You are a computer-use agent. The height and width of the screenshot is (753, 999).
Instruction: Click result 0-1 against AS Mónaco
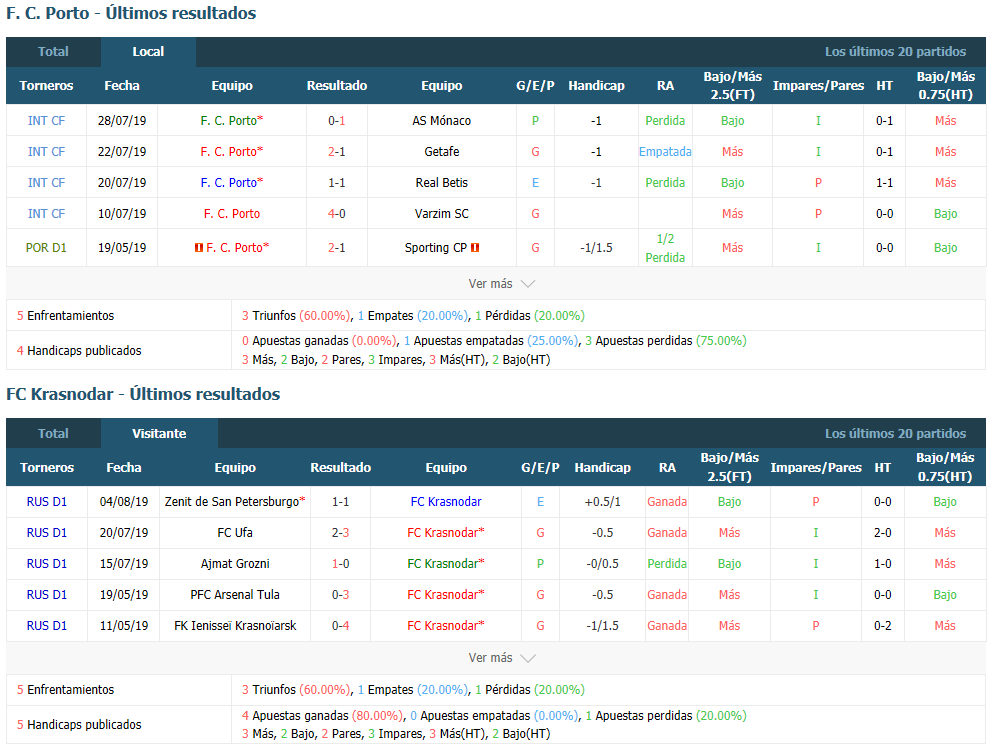click(x=336, y=120)
